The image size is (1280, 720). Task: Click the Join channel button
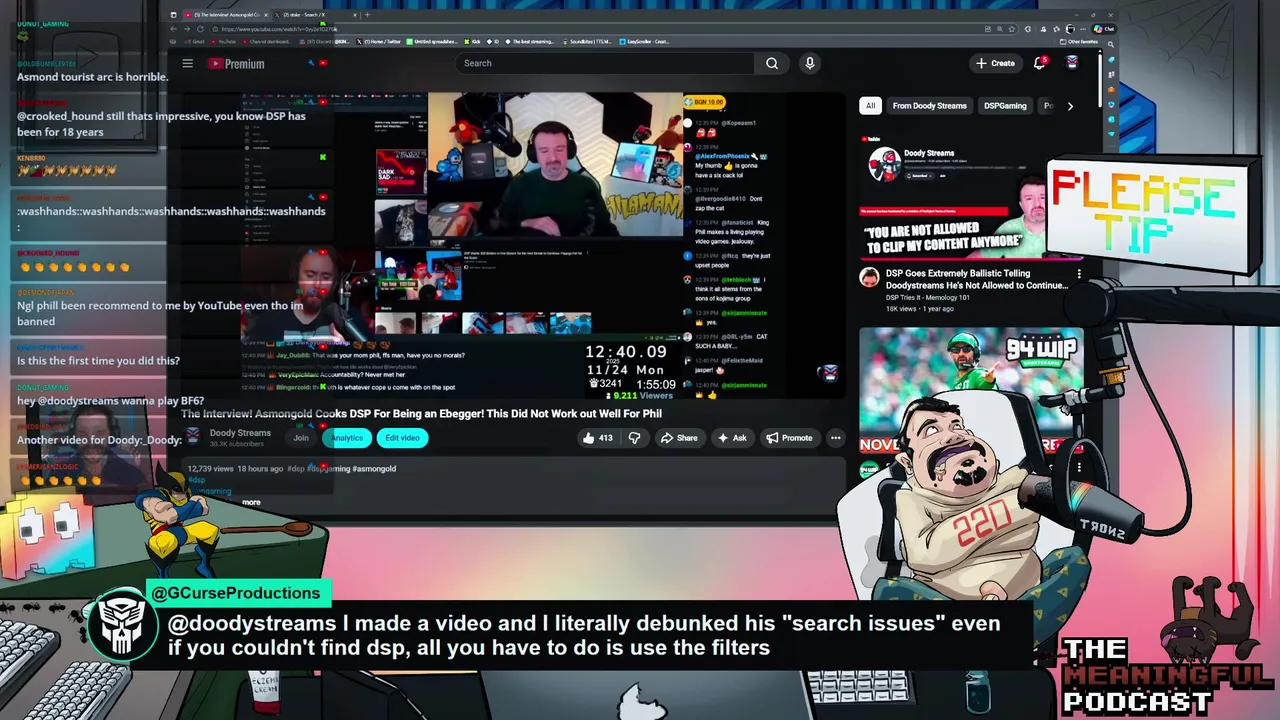click(x=301, y=438)
